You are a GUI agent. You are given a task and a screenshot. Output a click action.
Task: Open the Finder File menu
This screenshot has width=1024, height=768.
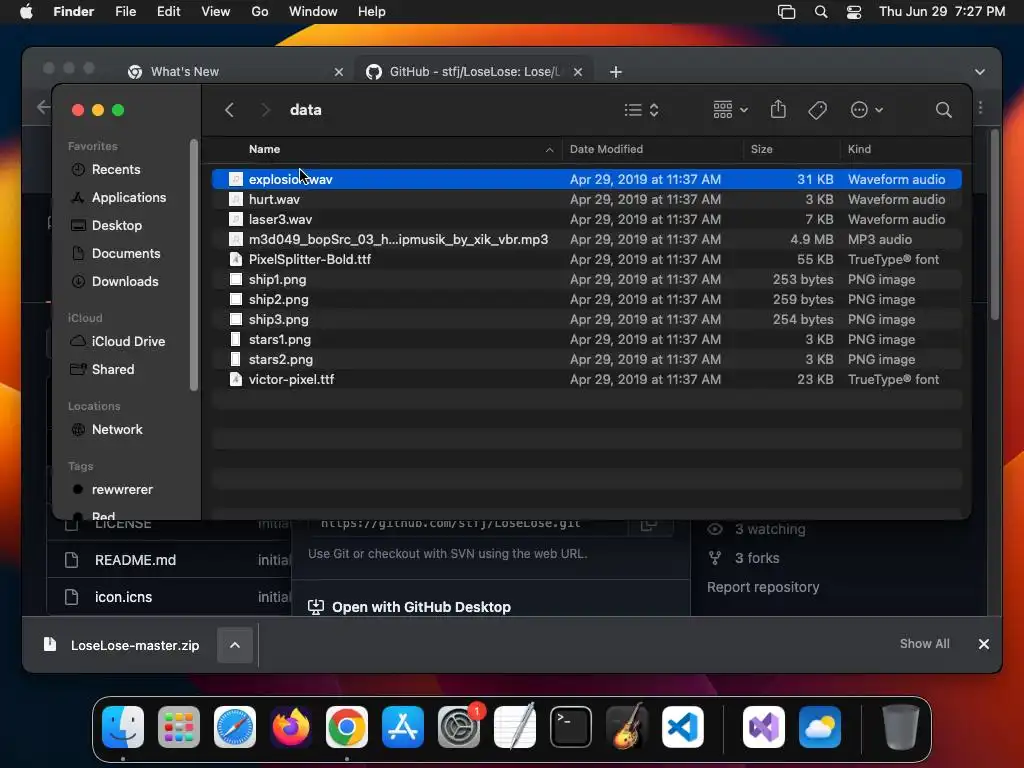[125, 12]
